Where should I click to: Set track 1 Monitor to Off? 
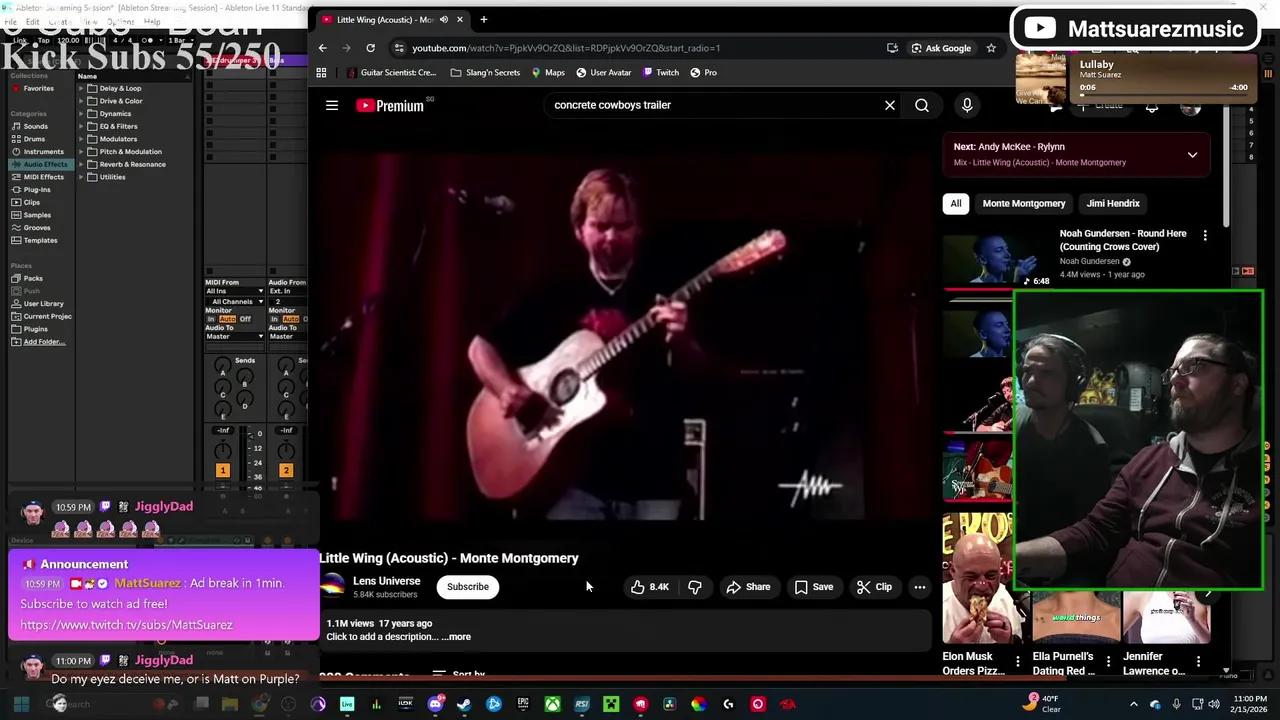(x=245, y=319)
